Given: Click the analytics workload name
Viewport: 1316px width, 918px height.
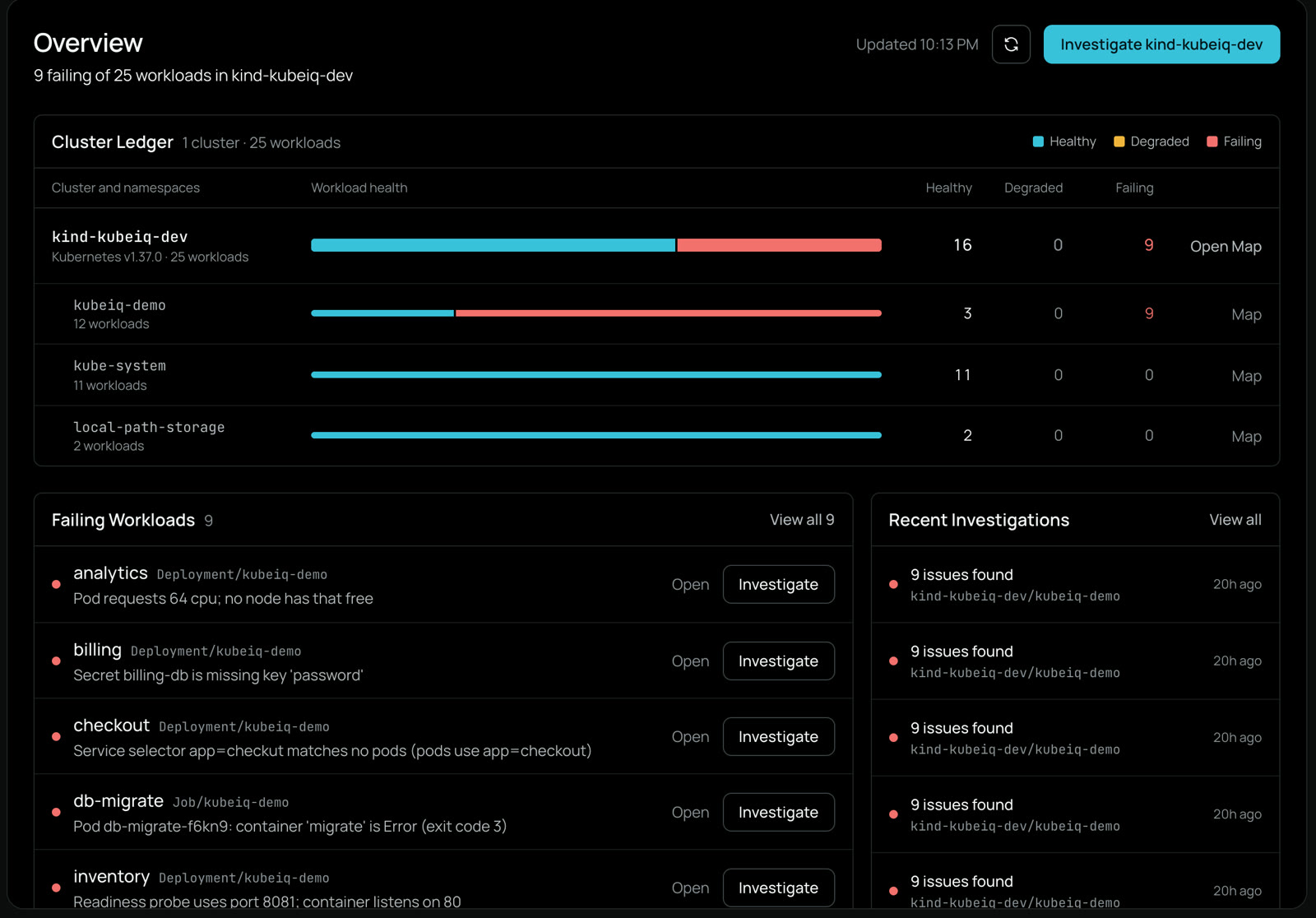Looking at the screenshot, I should click(x=110, y=573).
